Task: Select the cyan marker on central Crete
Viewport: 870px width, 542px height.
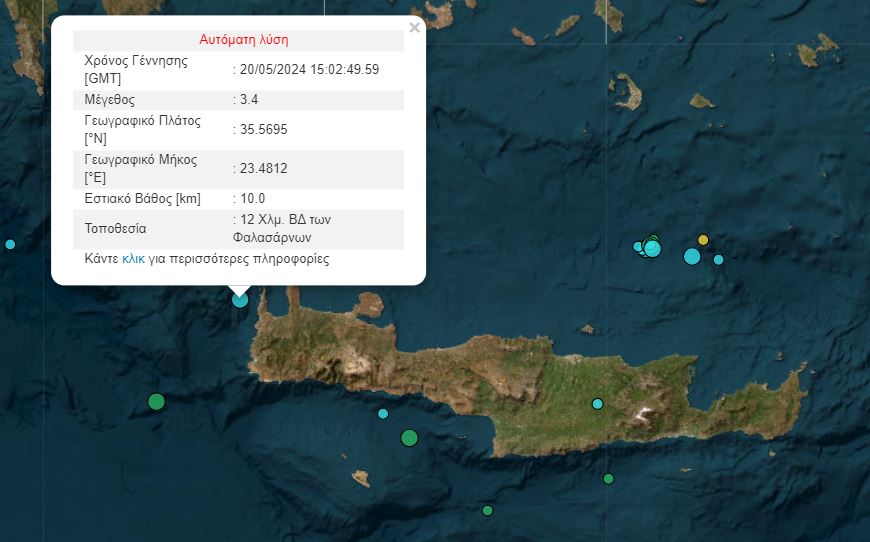Action: 598,404
